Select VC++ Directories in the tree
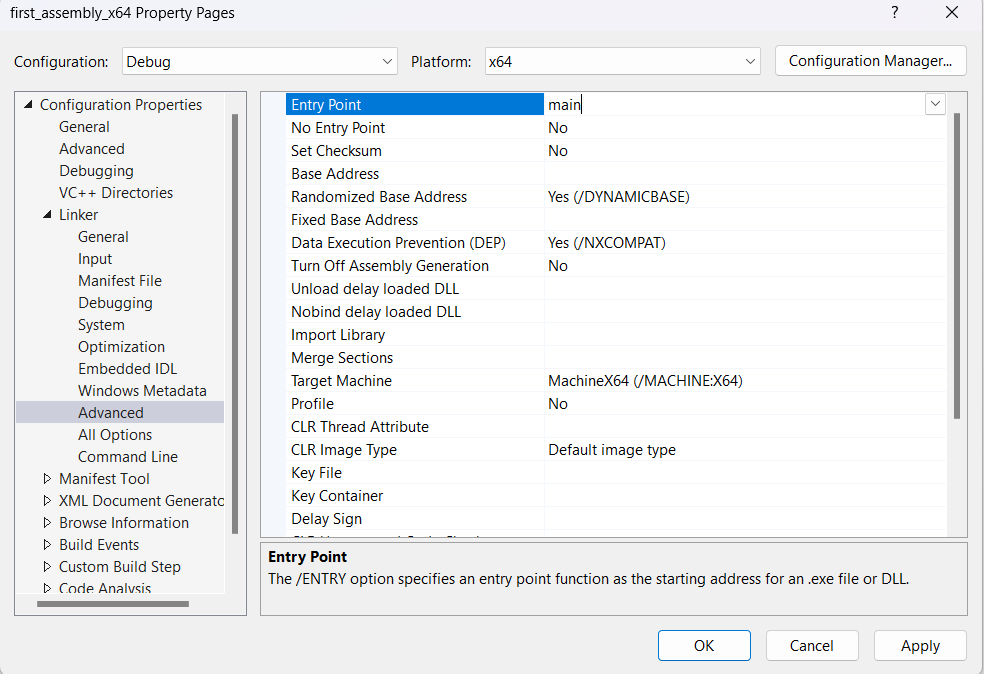Viewport: 984px width, 674px height. click(115, 193)
